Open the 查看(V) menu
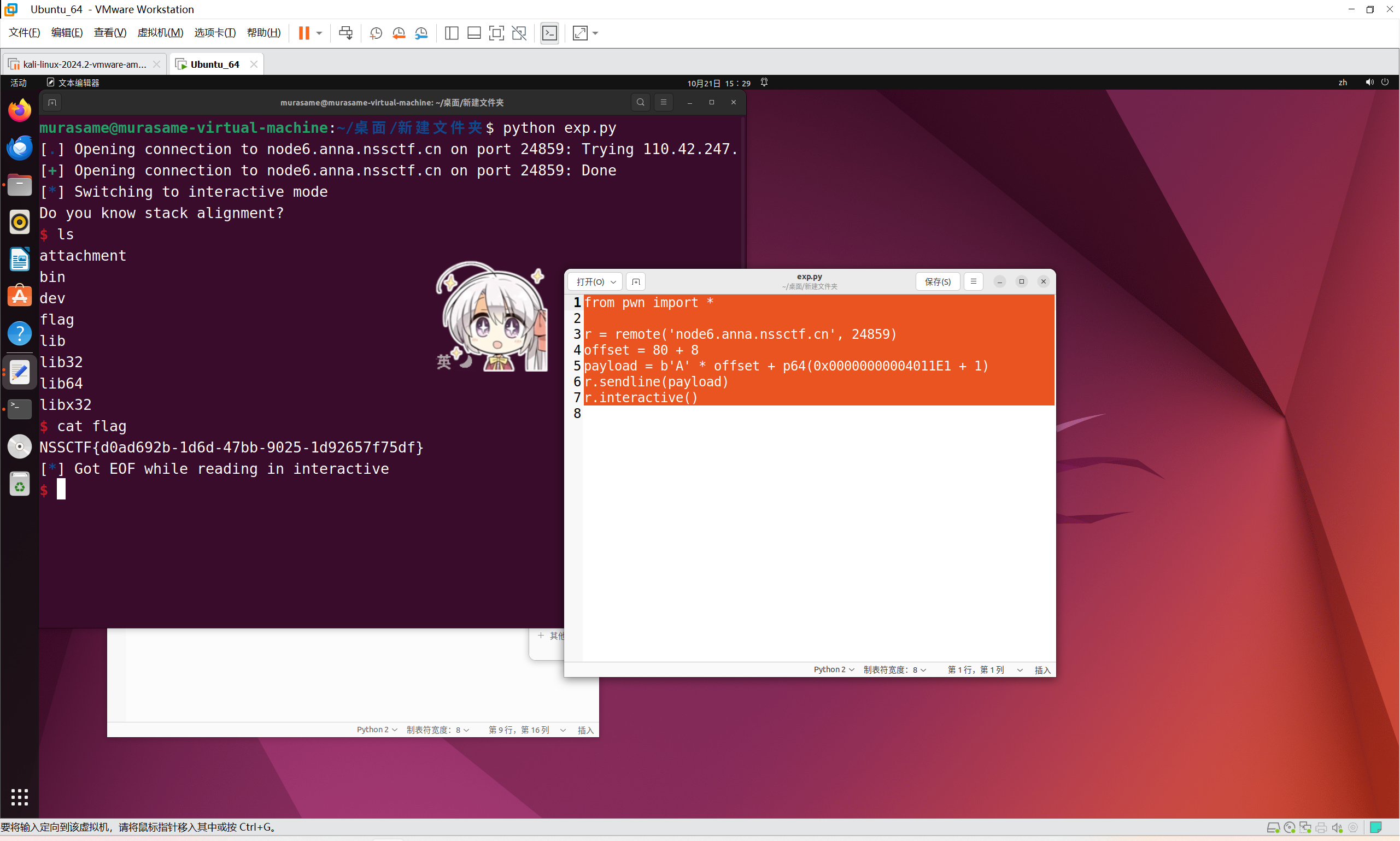The height and width of the screenshot is (841, 1400). (x=110, y=33)
